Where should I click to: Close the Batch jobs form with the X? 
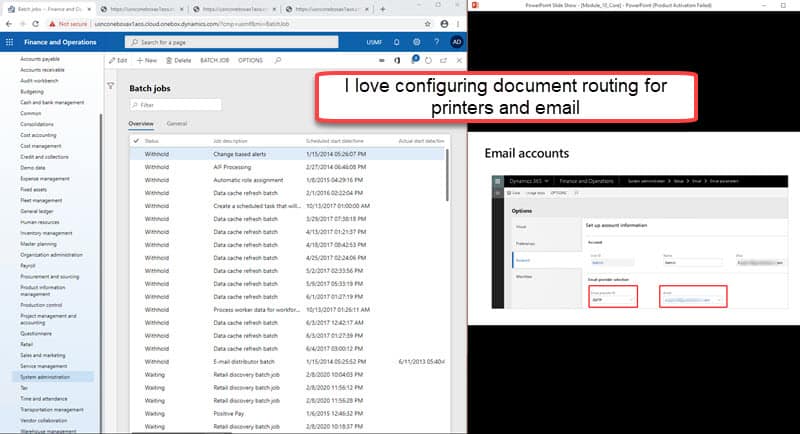pyautogui.click(x=459, y=60)
